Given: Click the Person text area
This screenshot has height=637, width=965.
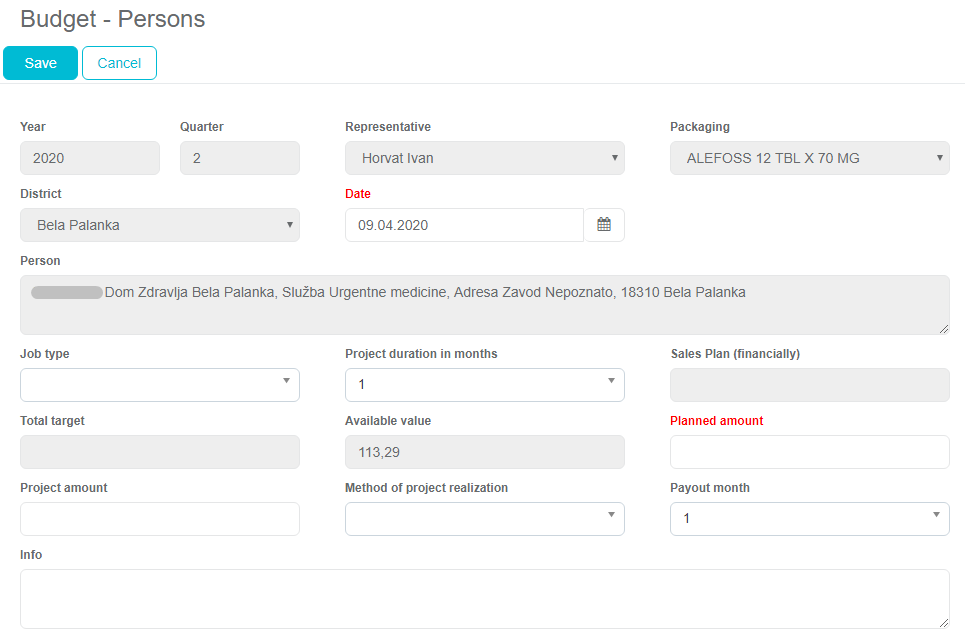Looking at the screenshot, I should tap(484, 305).
